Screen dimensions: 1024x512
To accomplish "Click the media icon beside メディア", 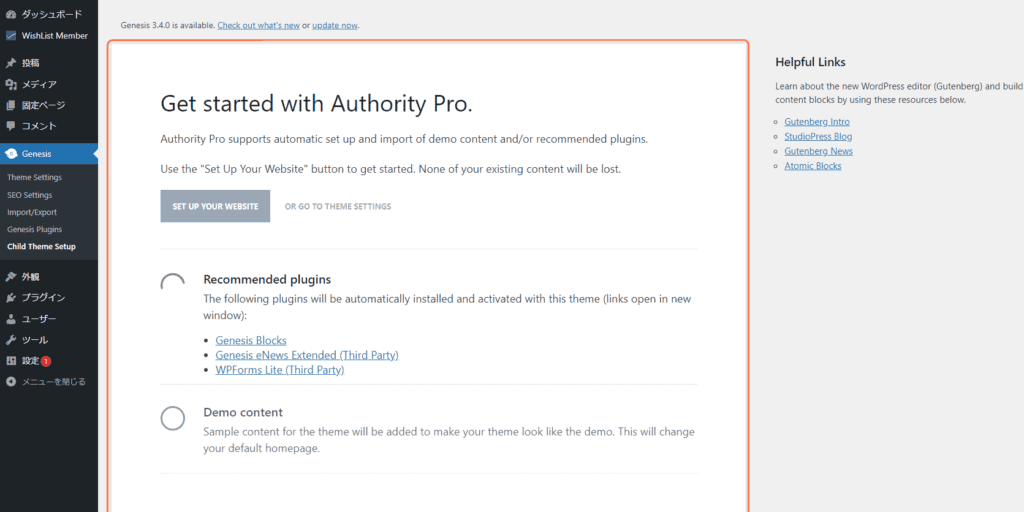I will click(x=10, y=84).
